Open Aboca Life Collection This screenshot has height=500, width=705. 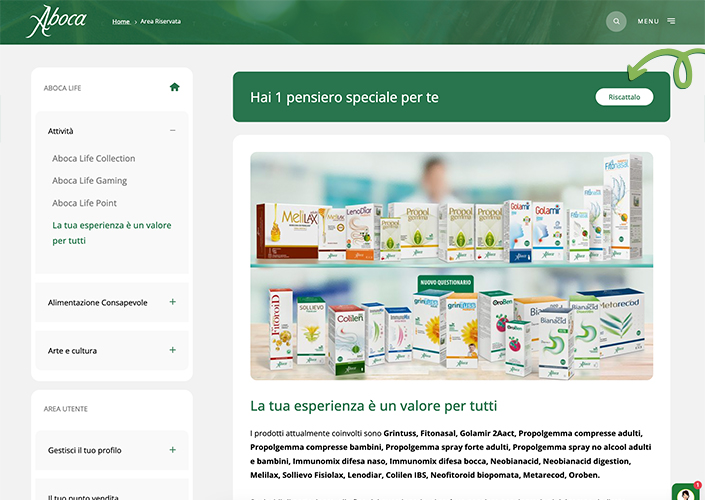coord(94,158)
